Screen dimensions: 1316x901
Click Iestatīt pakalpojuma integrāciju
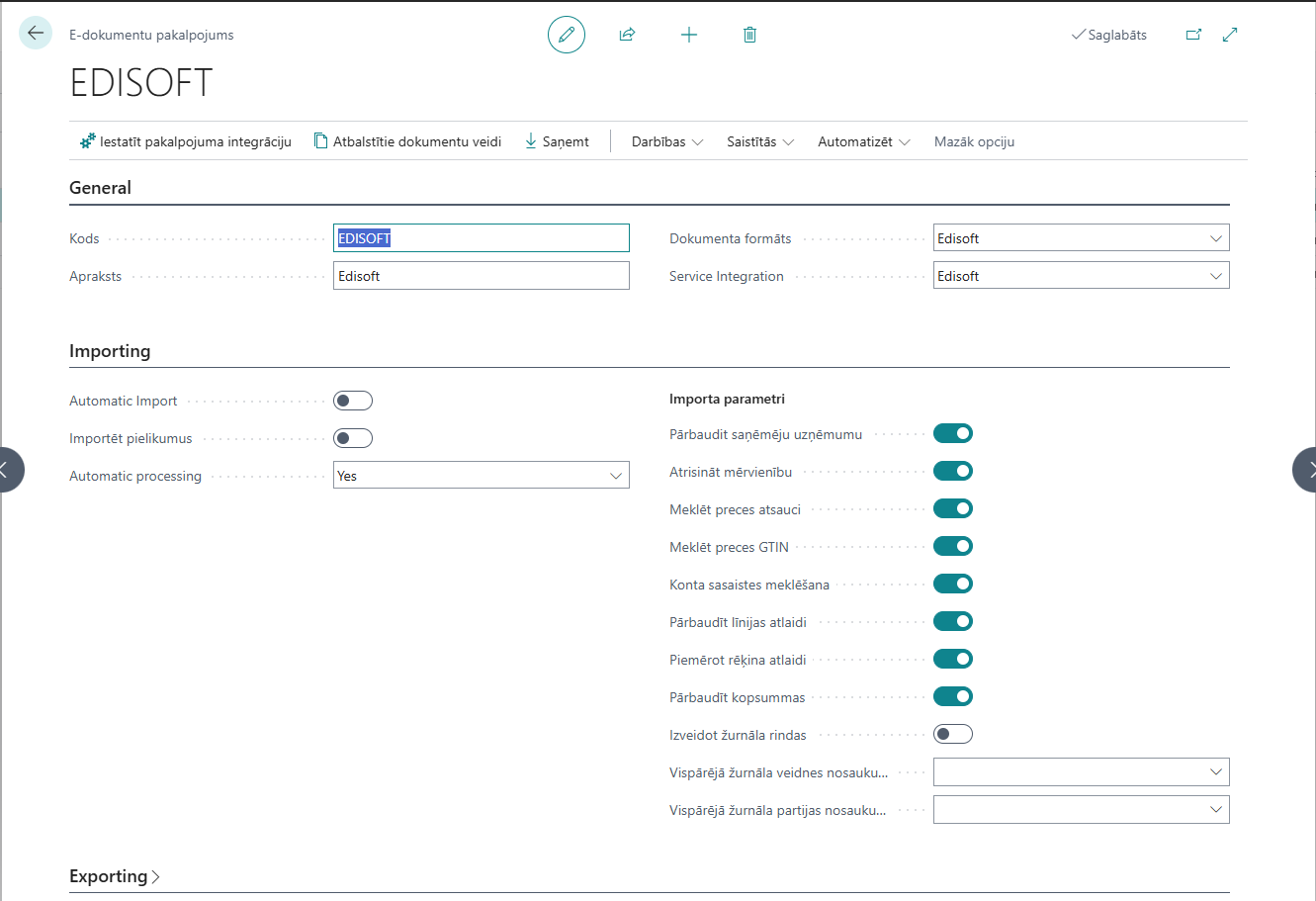click(186, 141)
